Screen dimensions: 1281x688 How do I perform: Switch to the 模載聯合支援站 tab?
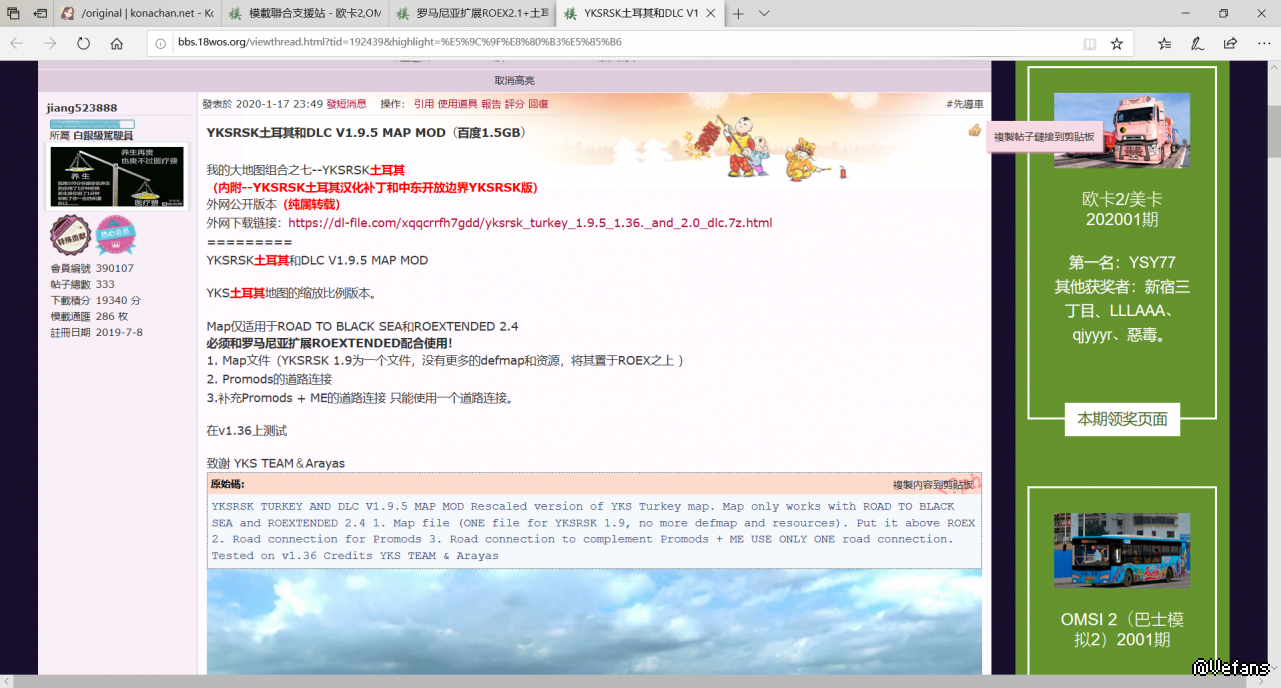point(304,13)
